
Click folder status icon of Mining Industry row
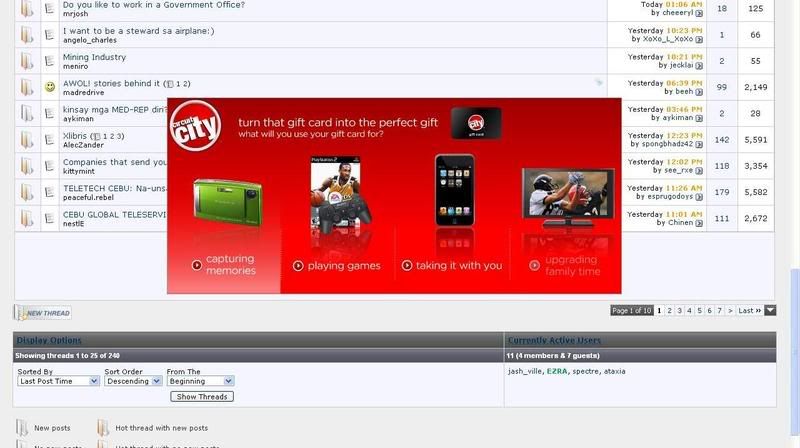[x=27, y=61]
